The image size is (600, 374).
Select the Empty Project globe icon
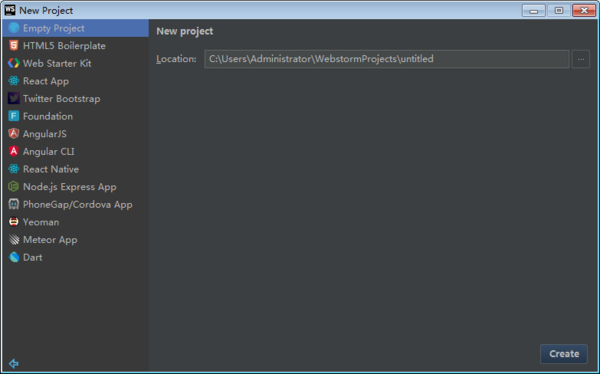point(14,28)
